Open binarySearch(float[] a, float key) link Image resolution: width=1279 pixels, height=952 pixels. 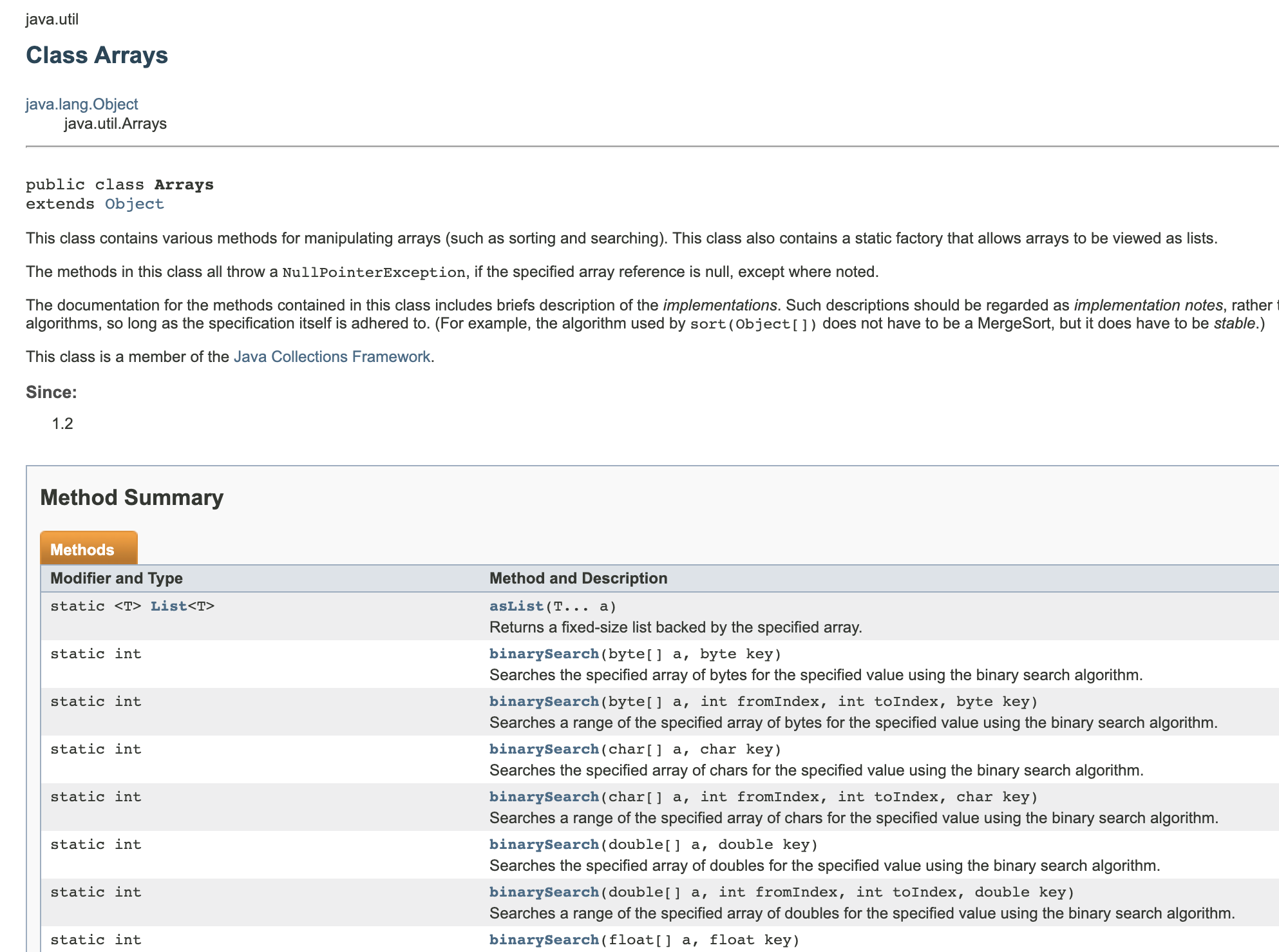[x=544, y=940]
